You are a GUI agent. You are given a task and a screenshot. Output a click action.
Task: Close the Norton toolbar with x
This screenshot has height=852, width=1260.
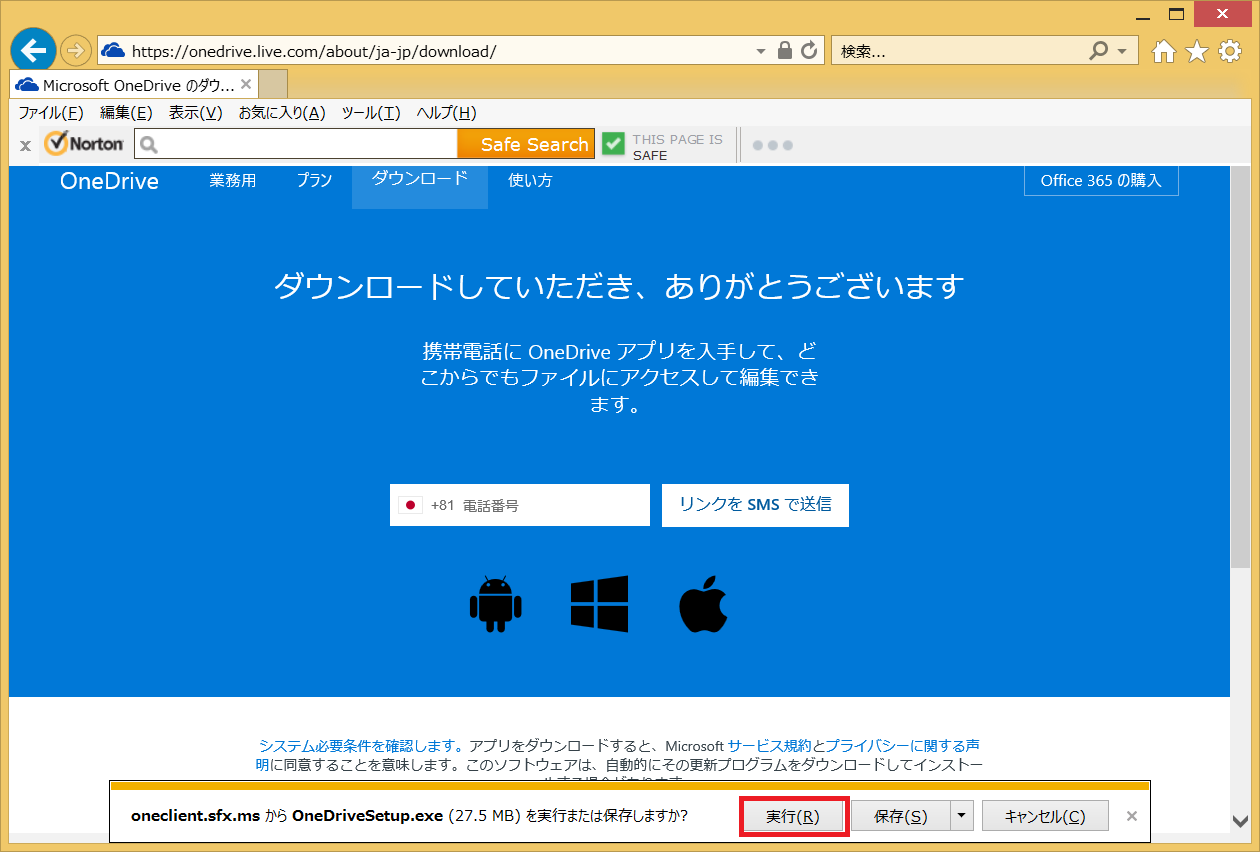[25, 146]
